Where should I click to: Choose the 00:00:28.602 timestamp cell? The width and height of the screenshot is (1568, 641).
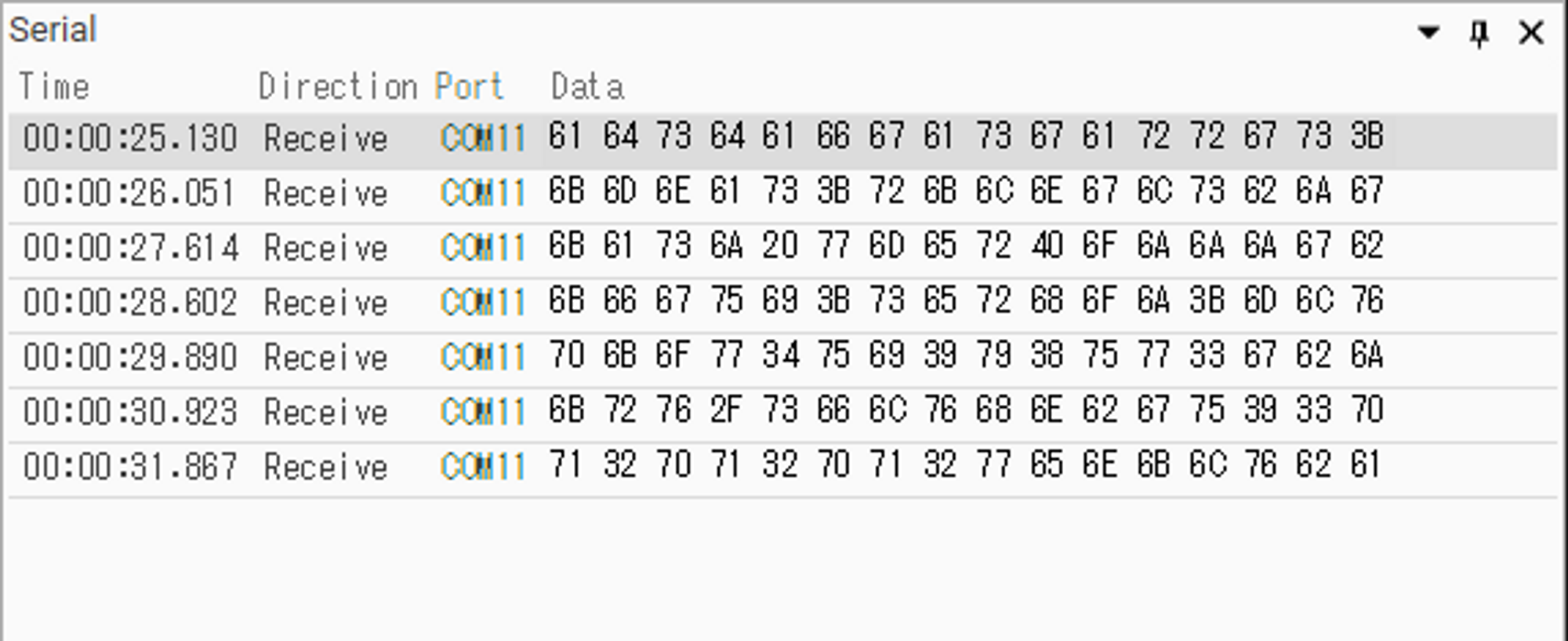click(130, 303)
